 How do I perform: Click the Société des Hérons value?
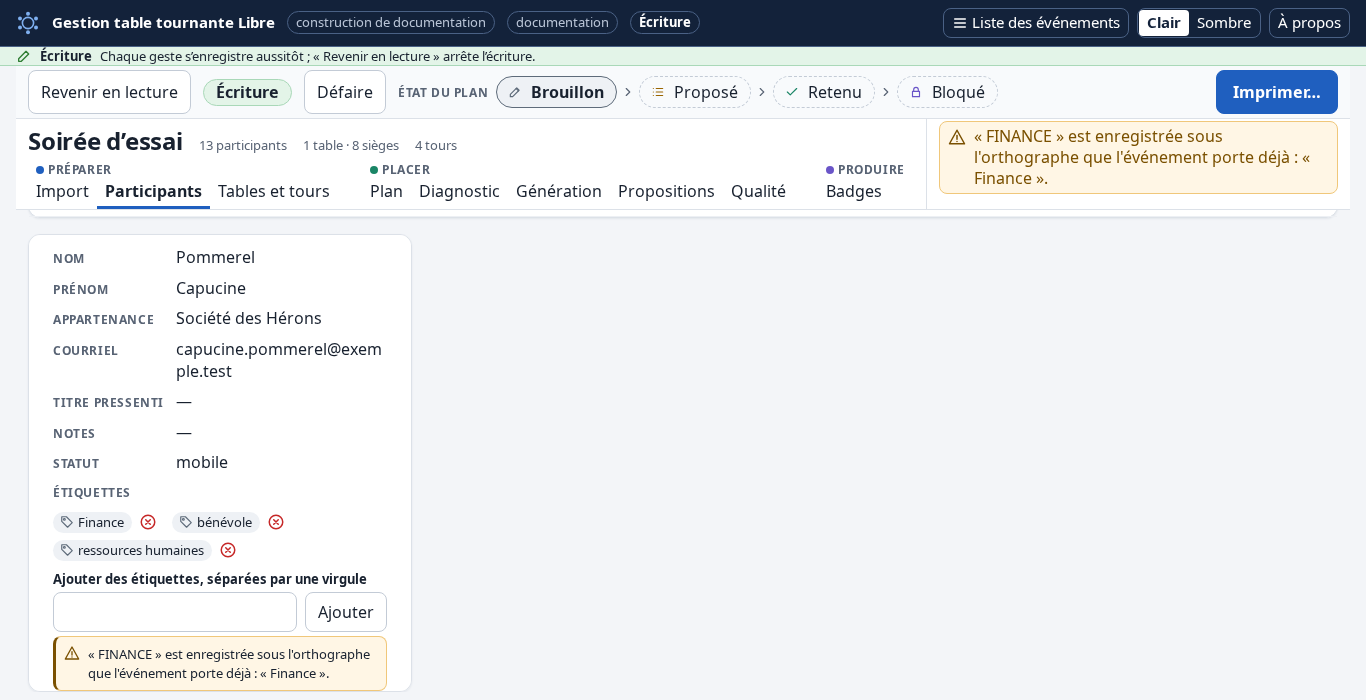click(x=249, y=318)
